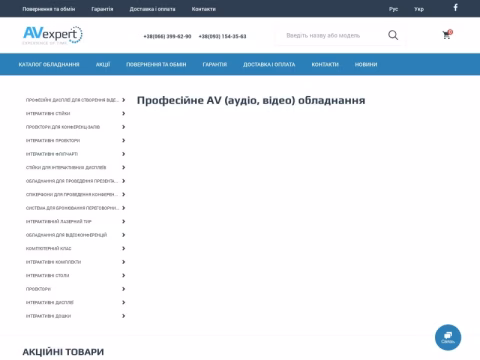Open ІНТЕРАКТИВНІ ДОШКИ category

48,316
